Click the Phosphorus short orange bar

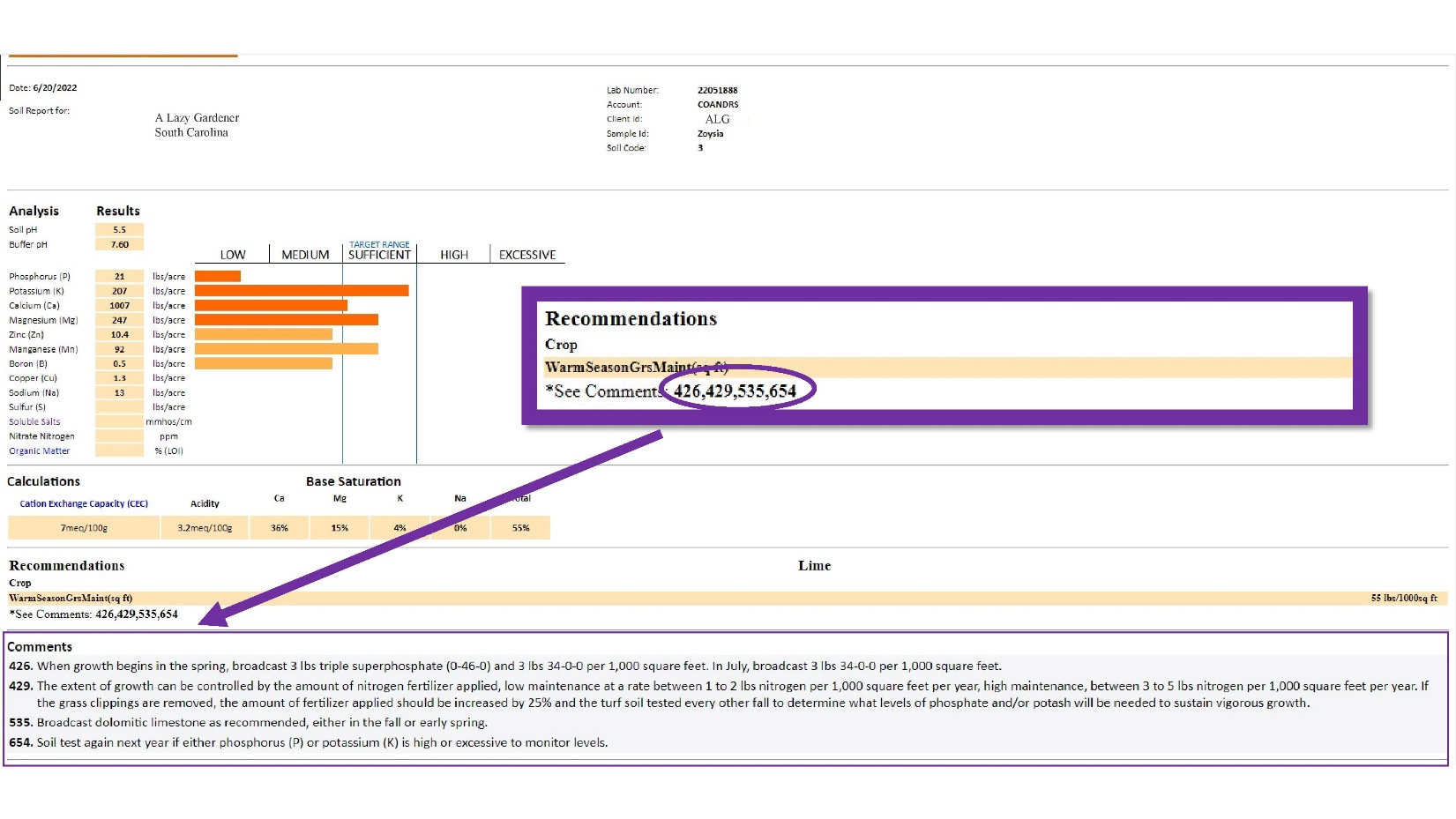click(218, 276)
